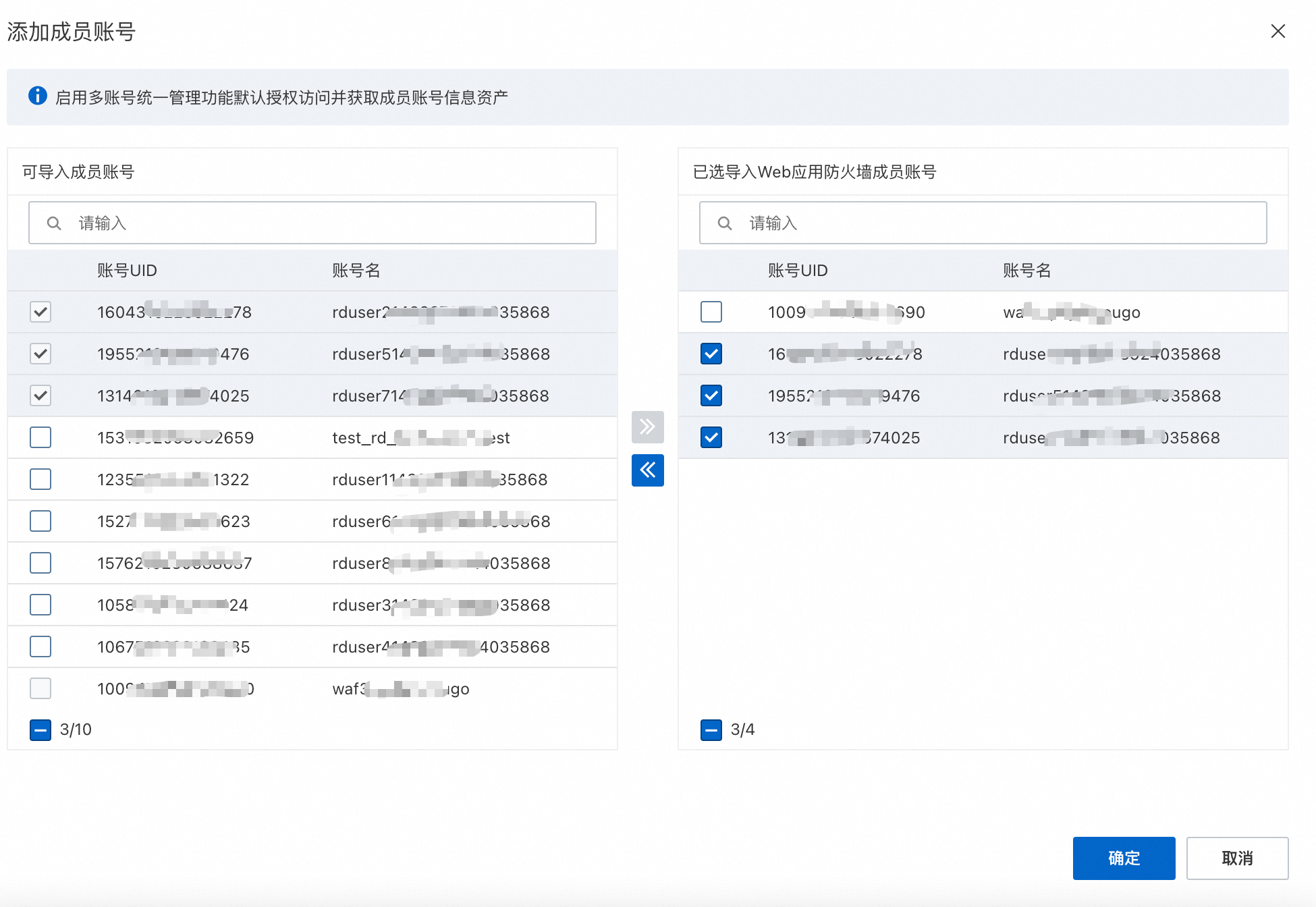This screenshot has height=907, width=1316.
Task: Click the info notice about 多账号统一管理
Action: click(648, 97)
